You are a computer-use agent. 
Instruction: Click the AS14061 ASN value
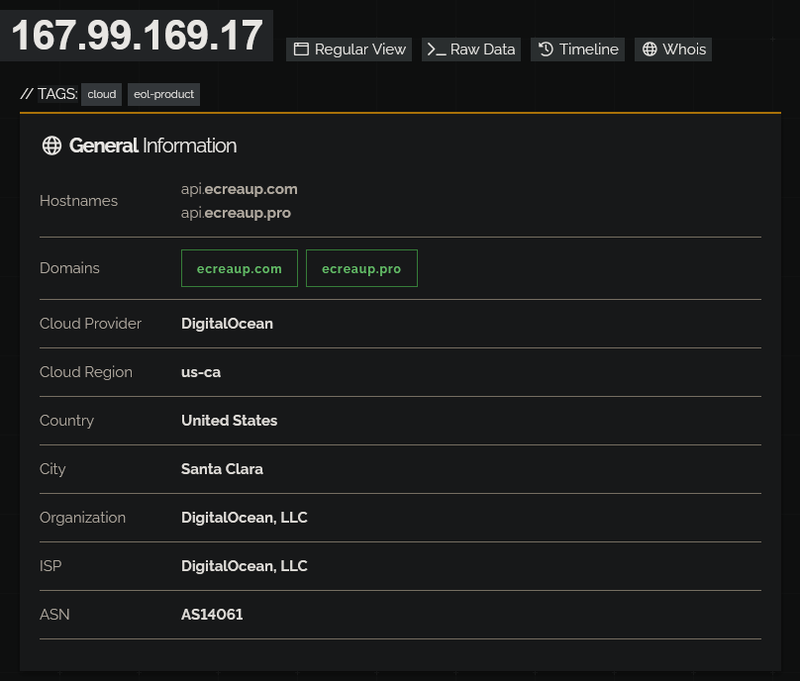pyautogui.click(x=212, y=614)
